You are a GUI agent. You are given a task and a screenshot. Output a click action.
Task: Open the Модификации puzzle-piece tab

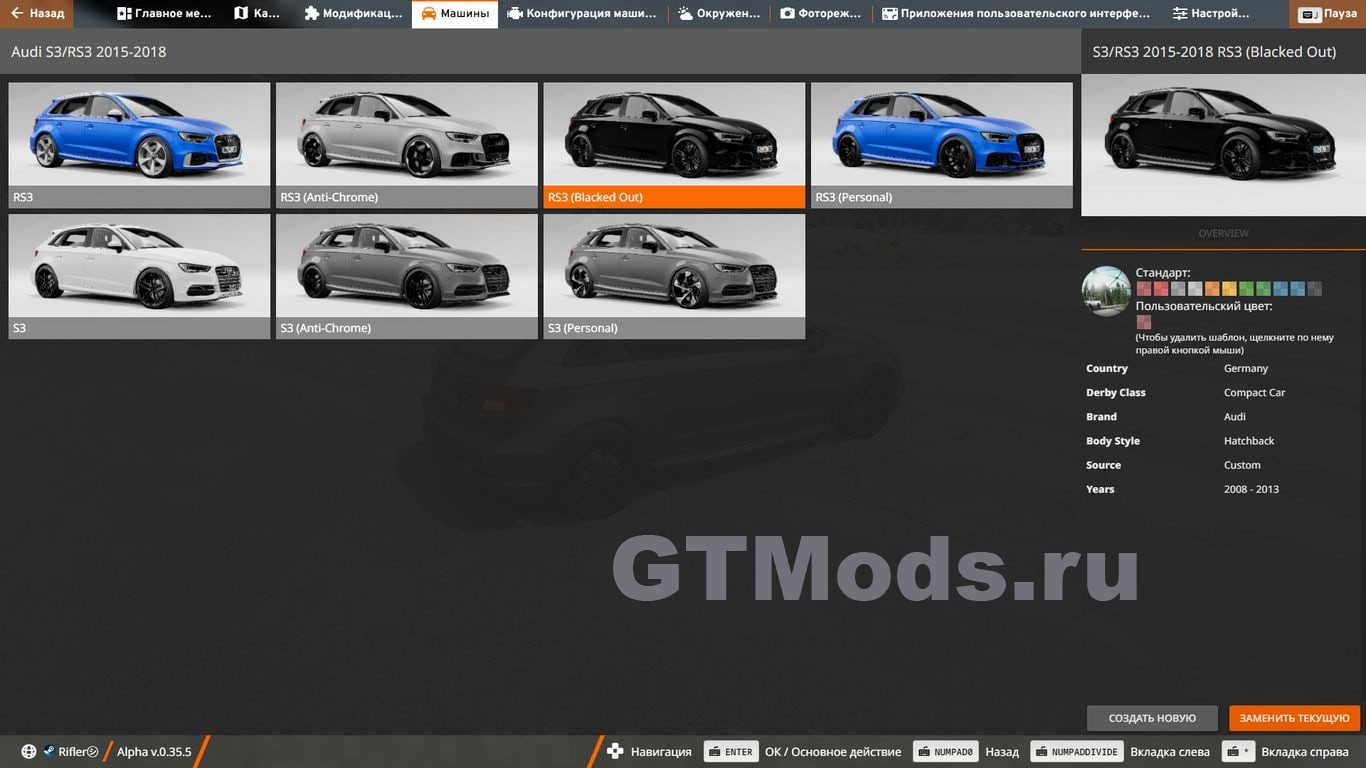point(352,14)
